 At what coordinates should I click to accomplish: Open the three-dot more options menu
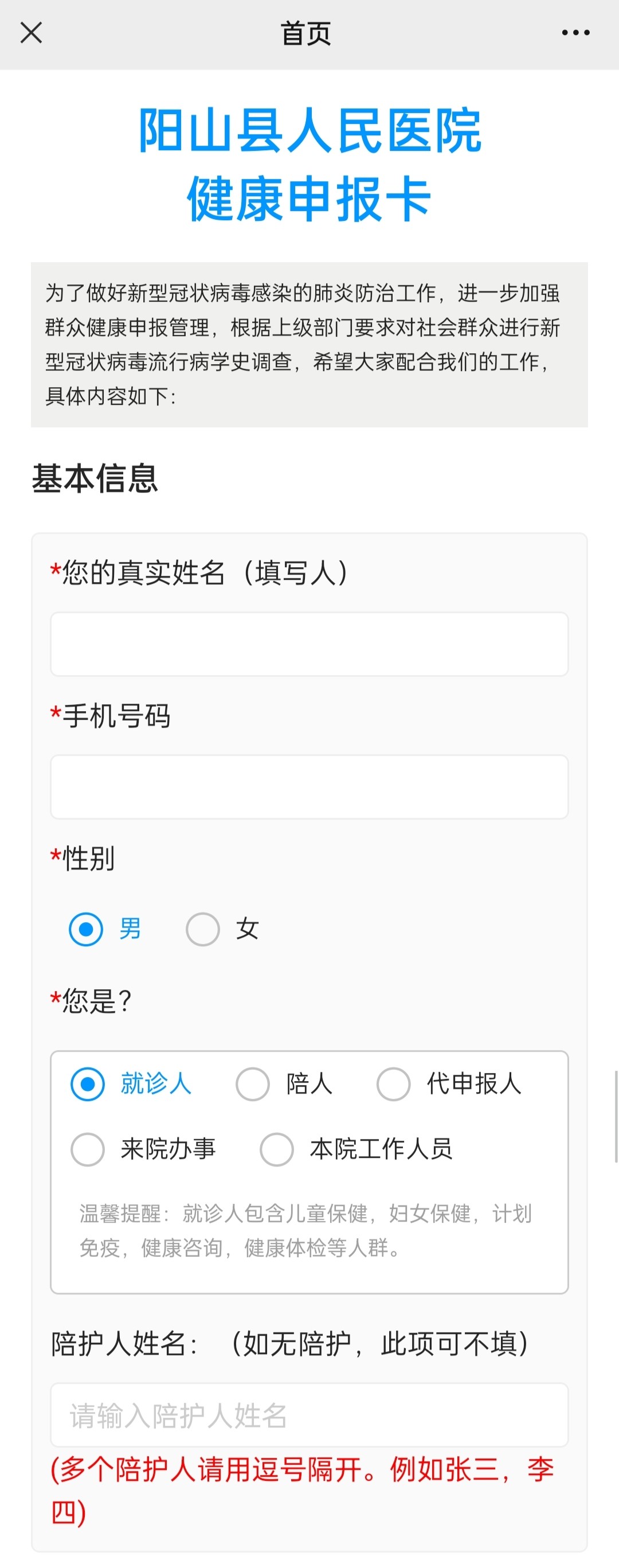(x=575, y=33)
